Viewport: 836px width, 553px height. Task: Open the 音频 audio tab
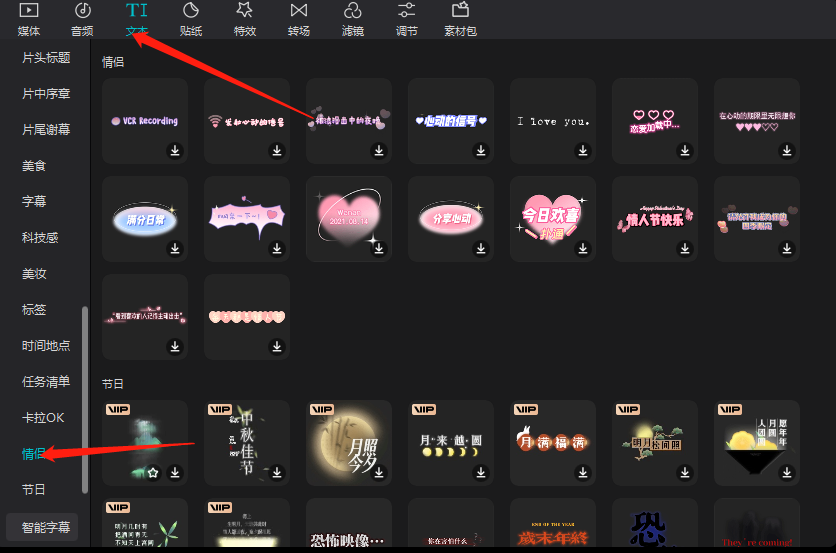[82, 19]
